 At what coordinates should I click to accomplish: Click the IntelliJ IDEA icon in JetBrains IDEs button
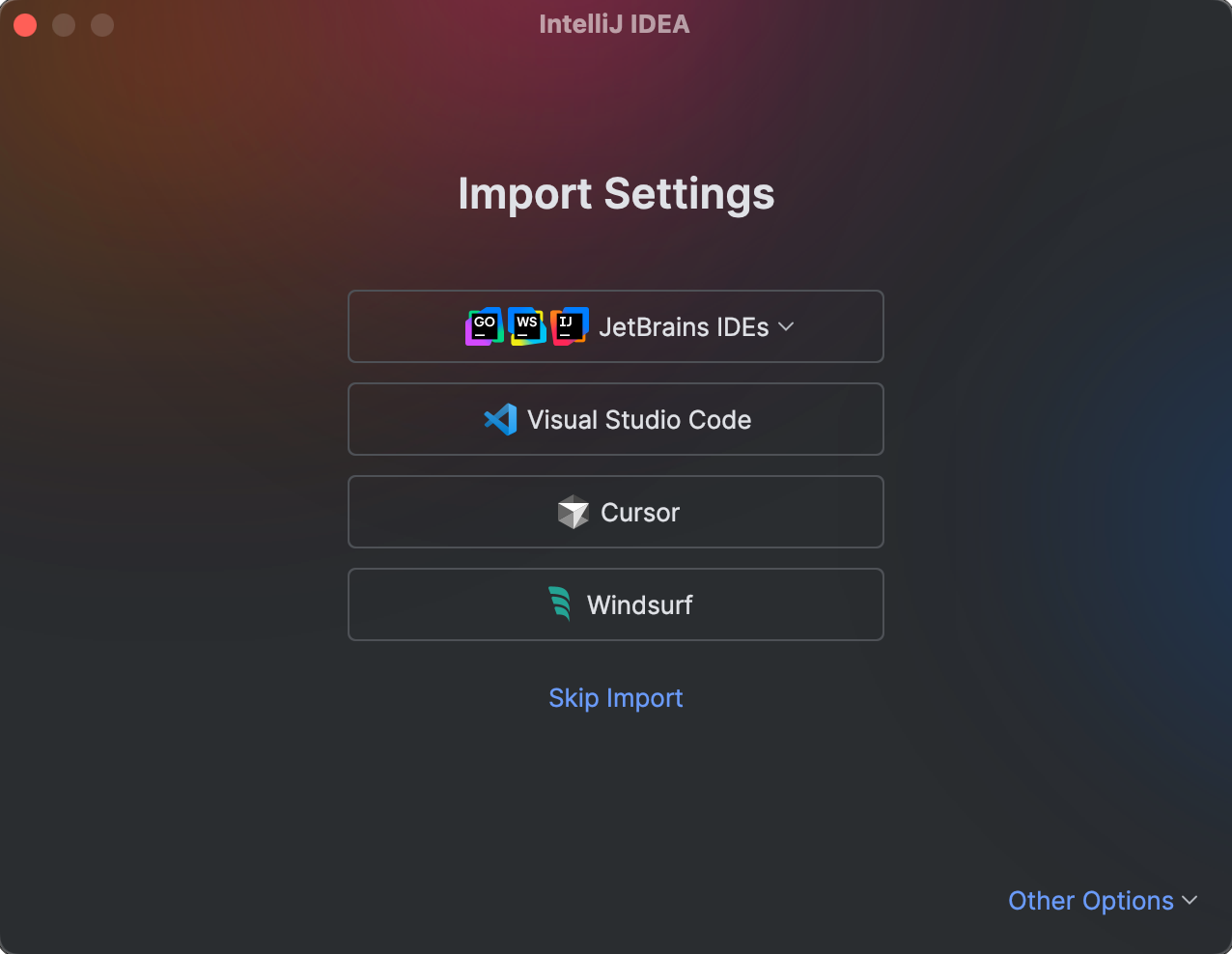click(570, 326)
